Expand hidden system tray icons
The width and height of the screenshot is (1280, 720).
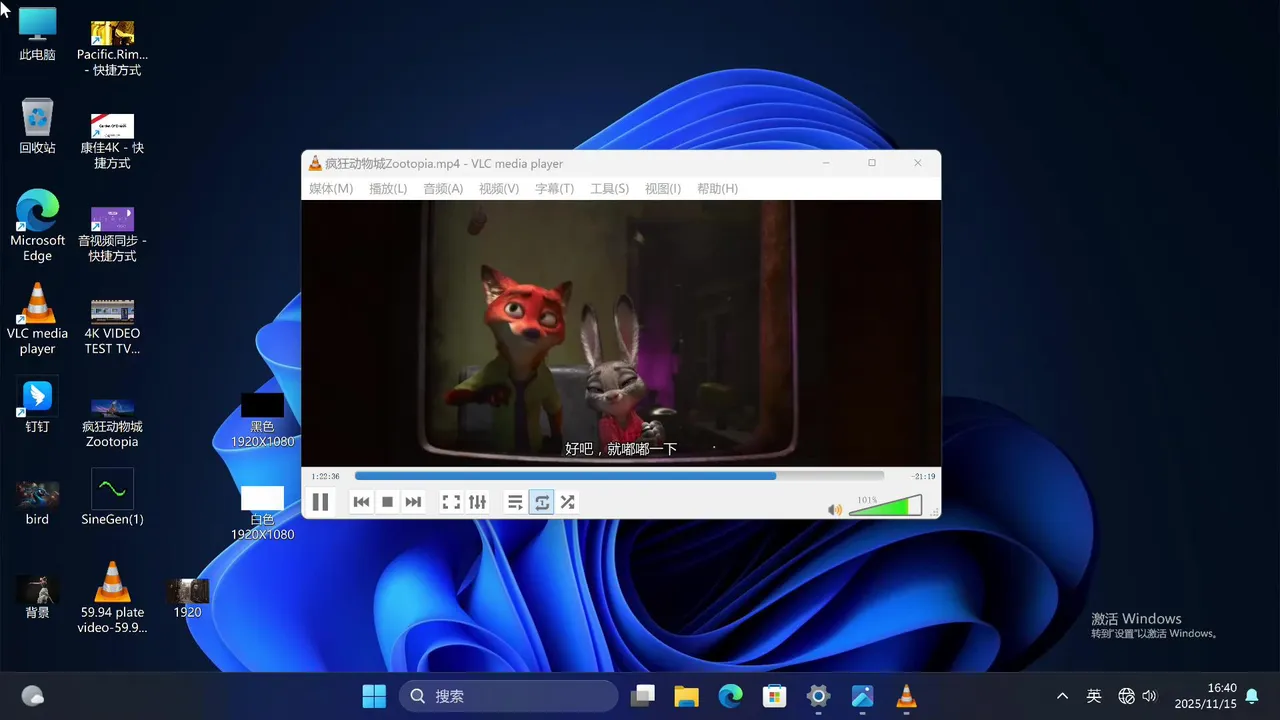pyautogui.click(x=1062, y=696)
